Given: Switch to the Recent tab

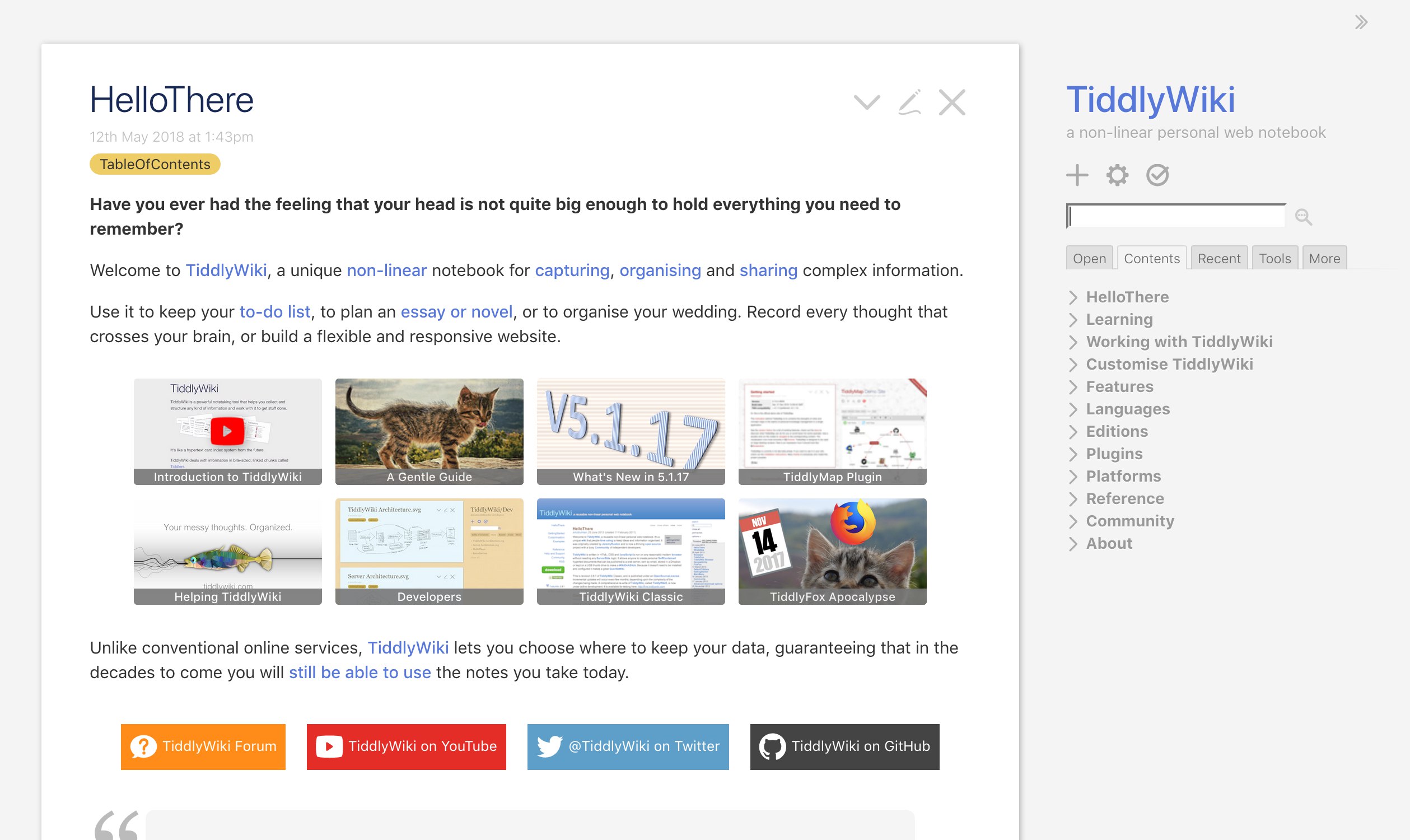Looking at the screenshot, I should coord(1218,259).
